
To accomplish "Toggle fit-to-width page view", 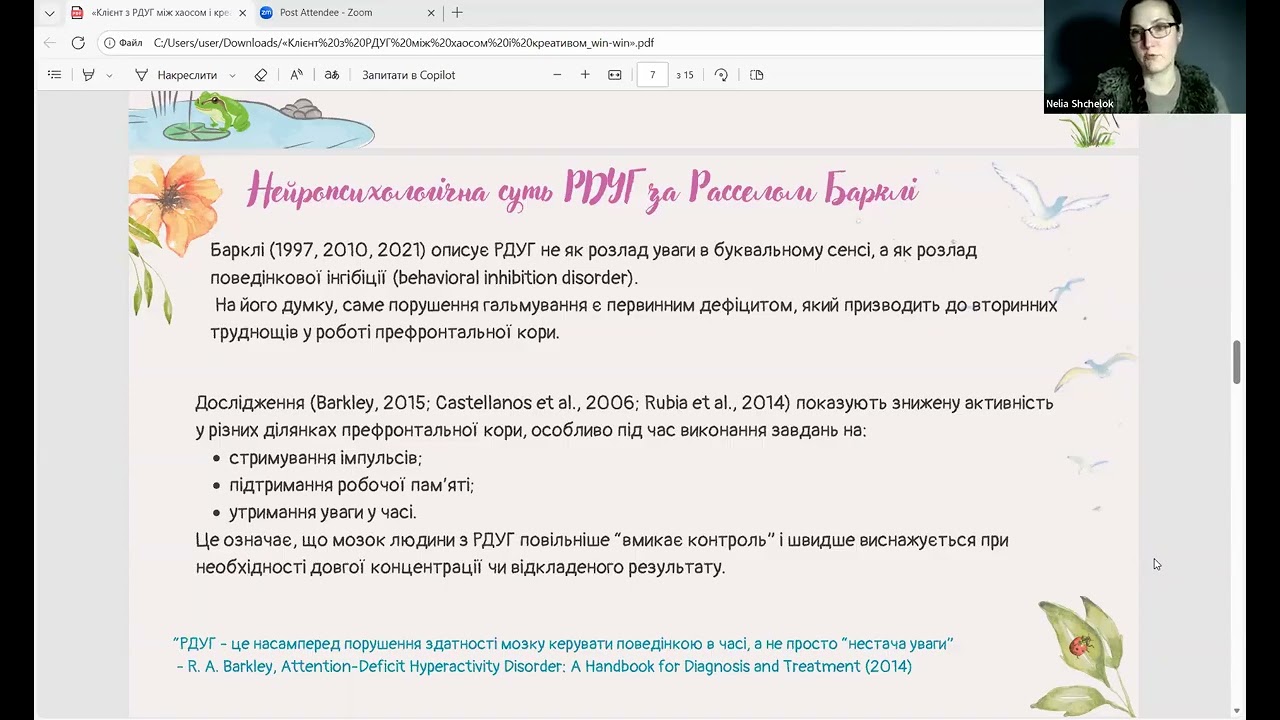I will pyautogui.click(x=615, y=75).
